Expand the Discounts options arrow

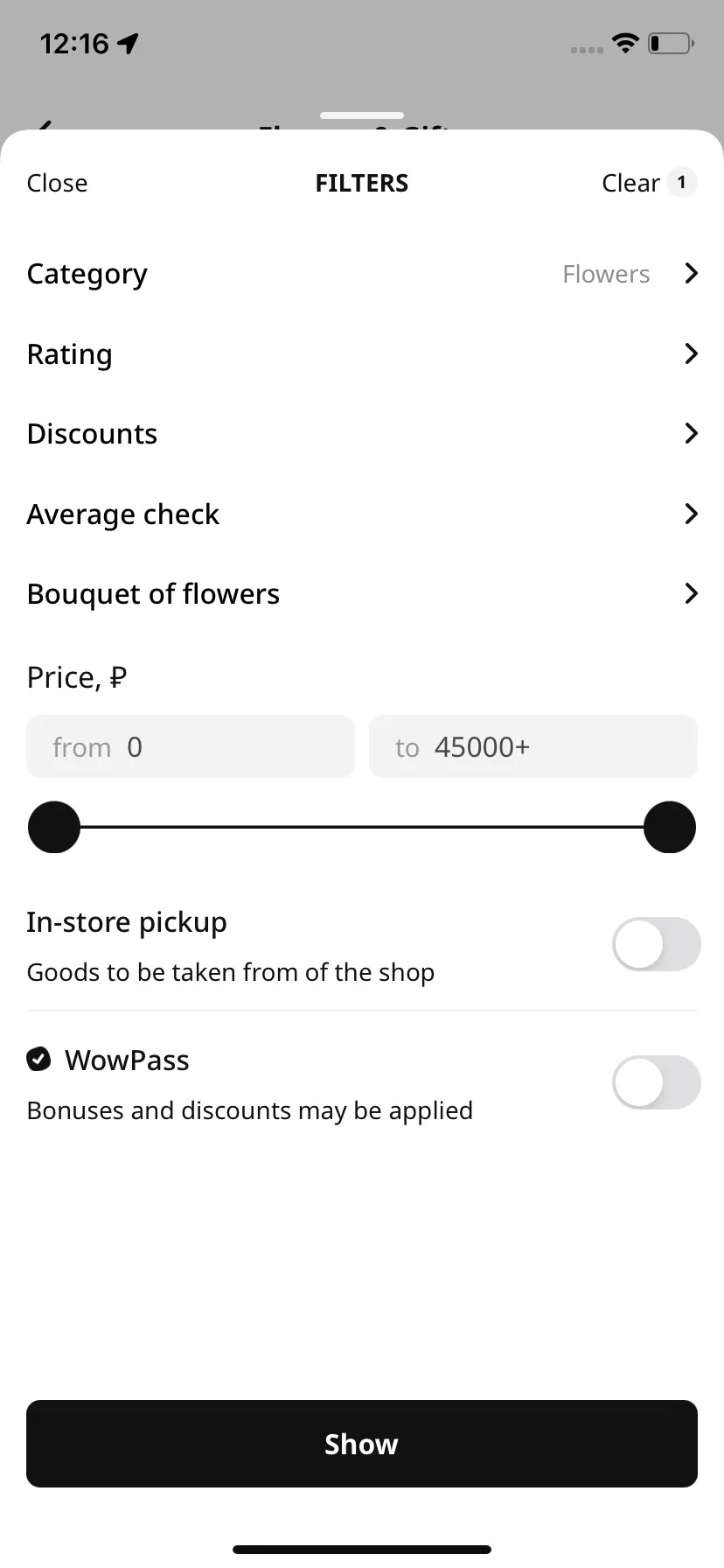click(x=691, y=433)
